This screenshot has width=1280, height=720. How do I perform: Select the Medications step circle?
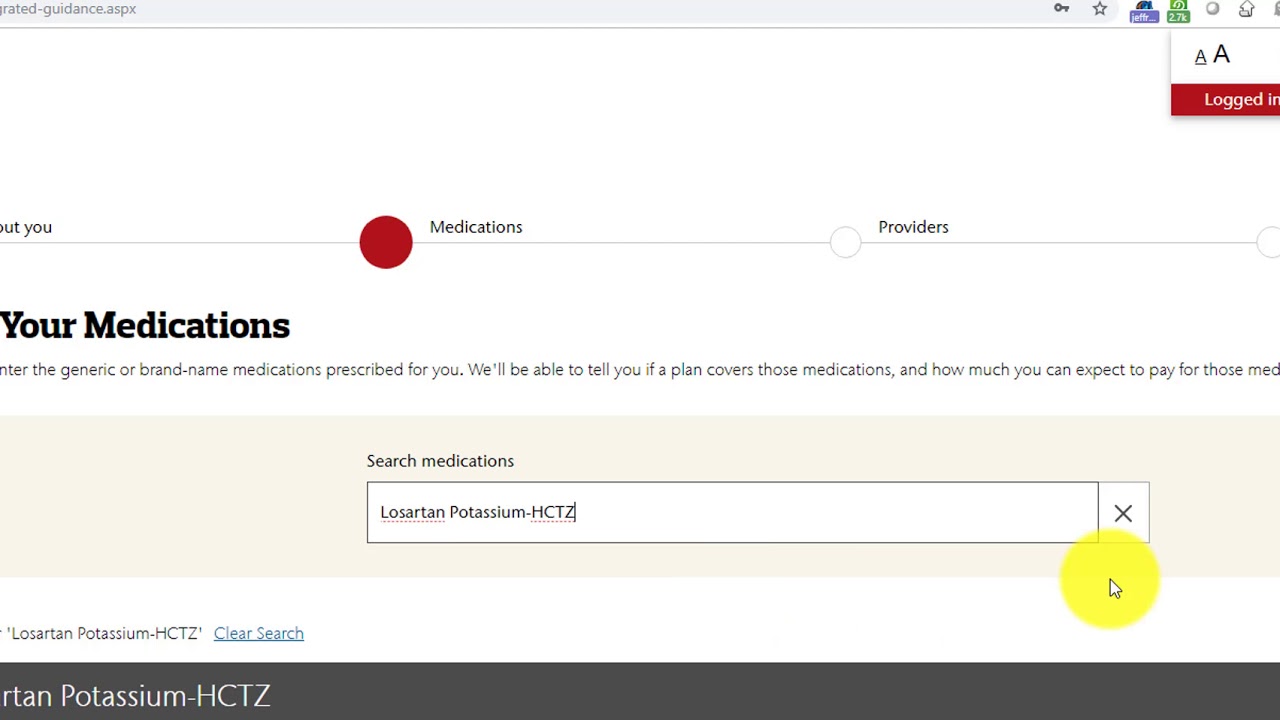(x=386, y=242)
